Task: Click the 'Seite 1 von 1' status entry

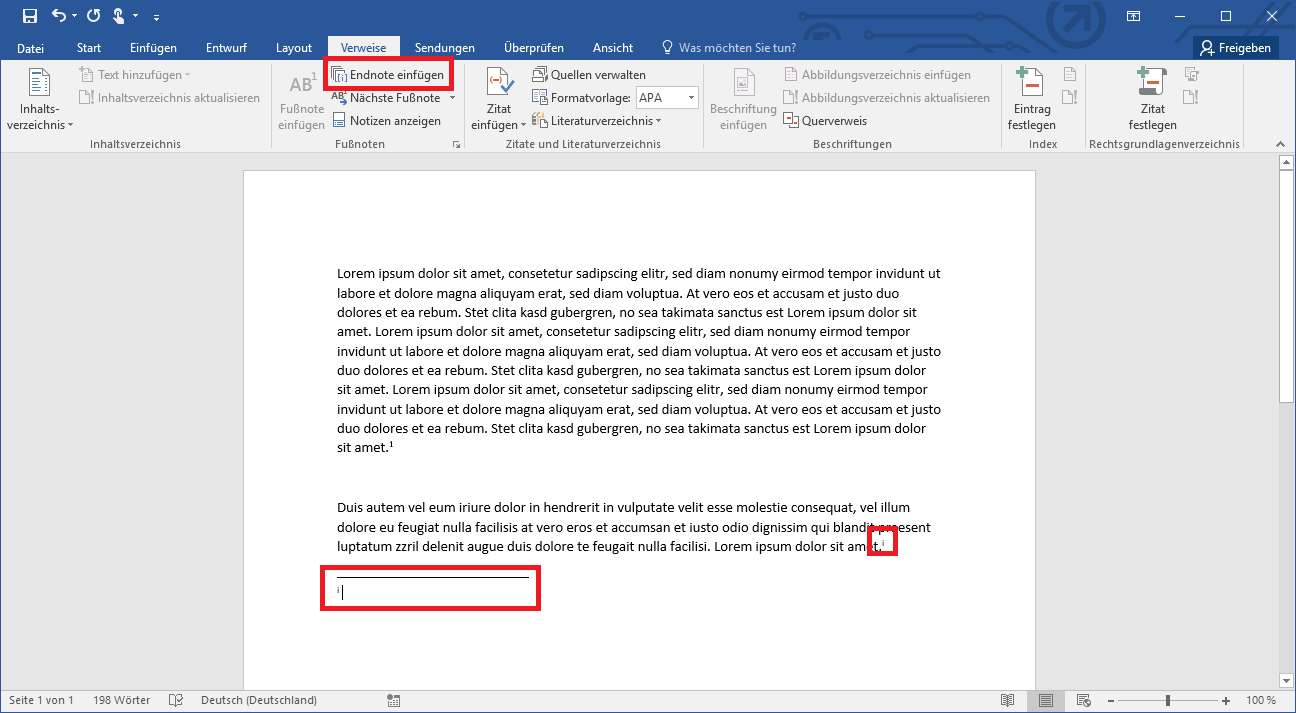Action: tap(43, 700)
